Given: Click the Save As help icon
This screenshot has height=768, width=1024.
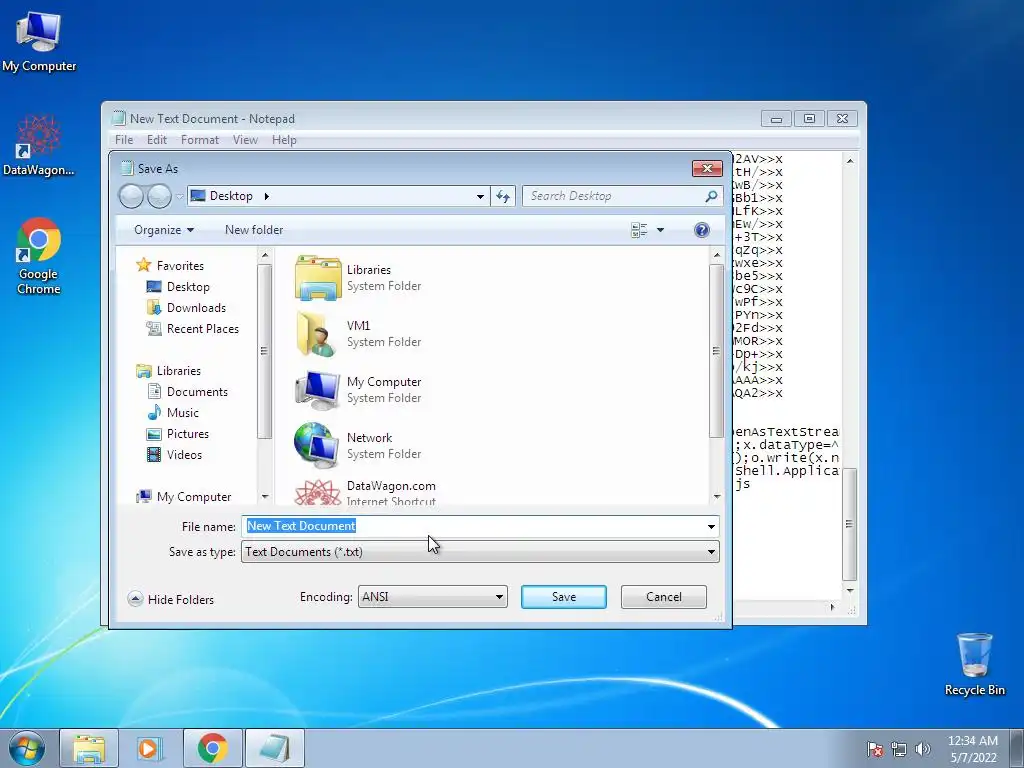Looking at the screenshot, I should 701,230.
